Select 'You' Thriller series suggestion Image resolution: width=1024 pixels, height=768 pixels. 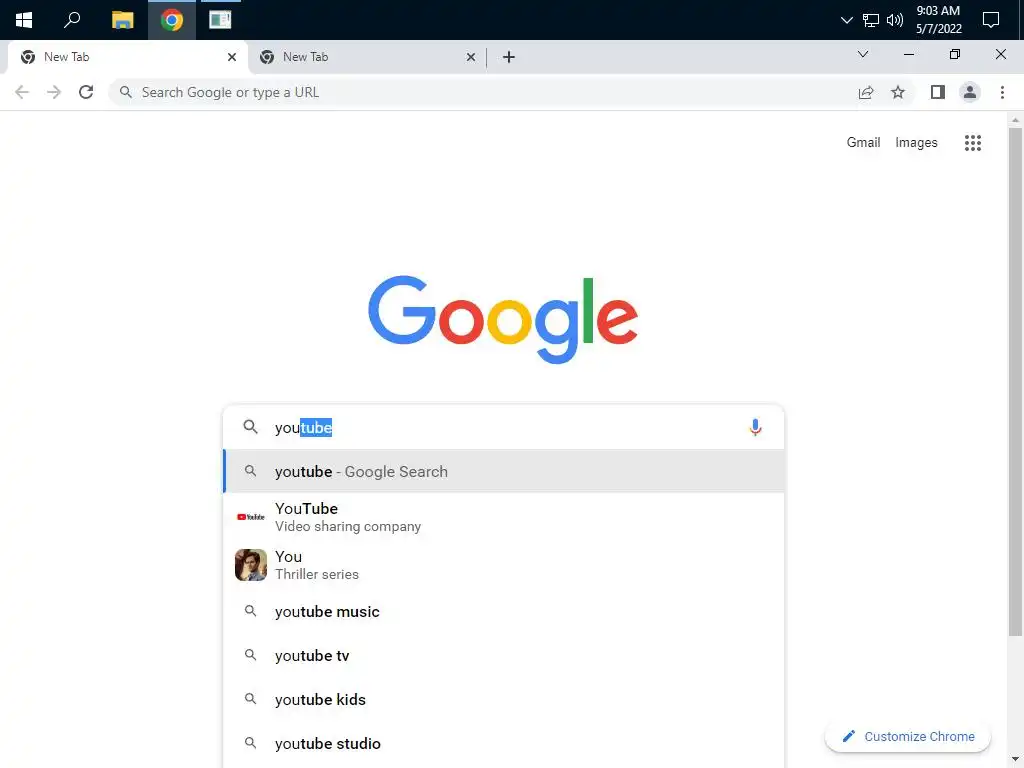[x=504, y=565]
